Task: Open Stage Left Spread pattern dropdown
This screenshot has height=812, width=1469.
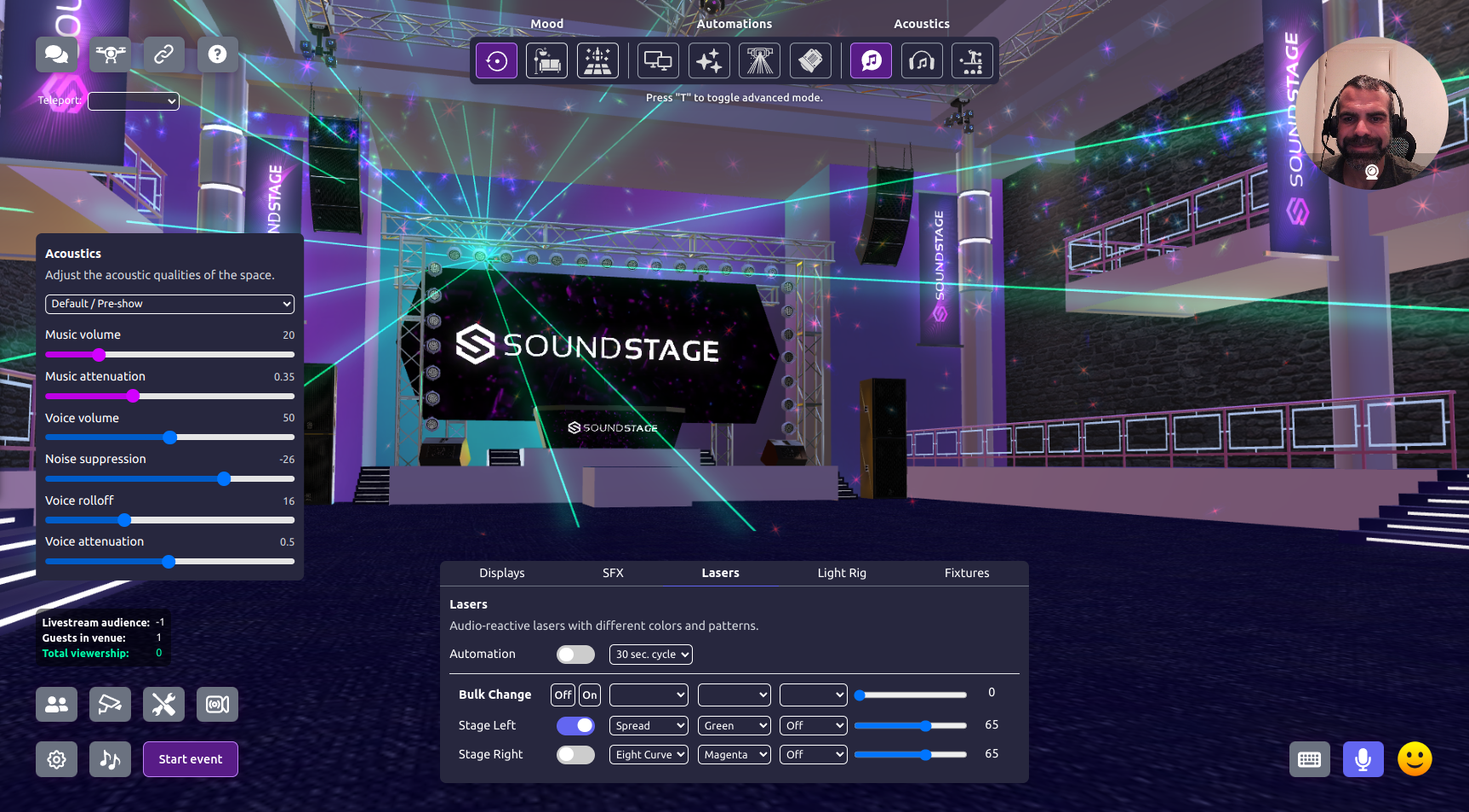Action: (x=649, y=726)
